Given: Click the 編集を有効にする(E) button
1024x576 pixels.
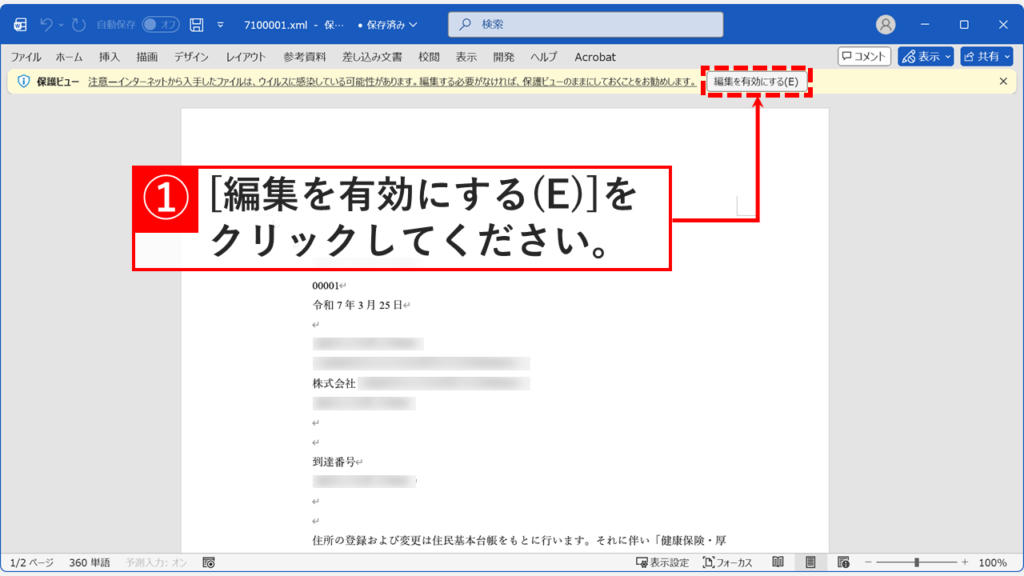Looking at the screenshot, I should [x=759, y=81].
